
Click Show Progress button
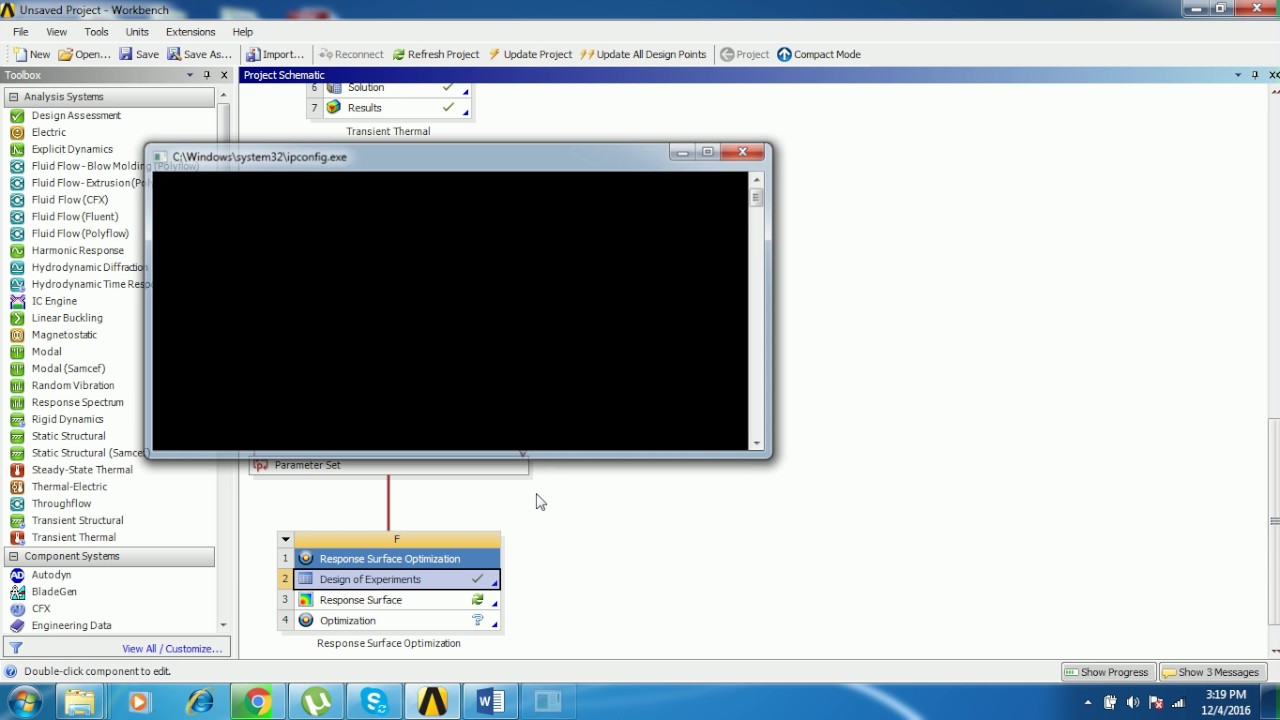point(1107,672)
